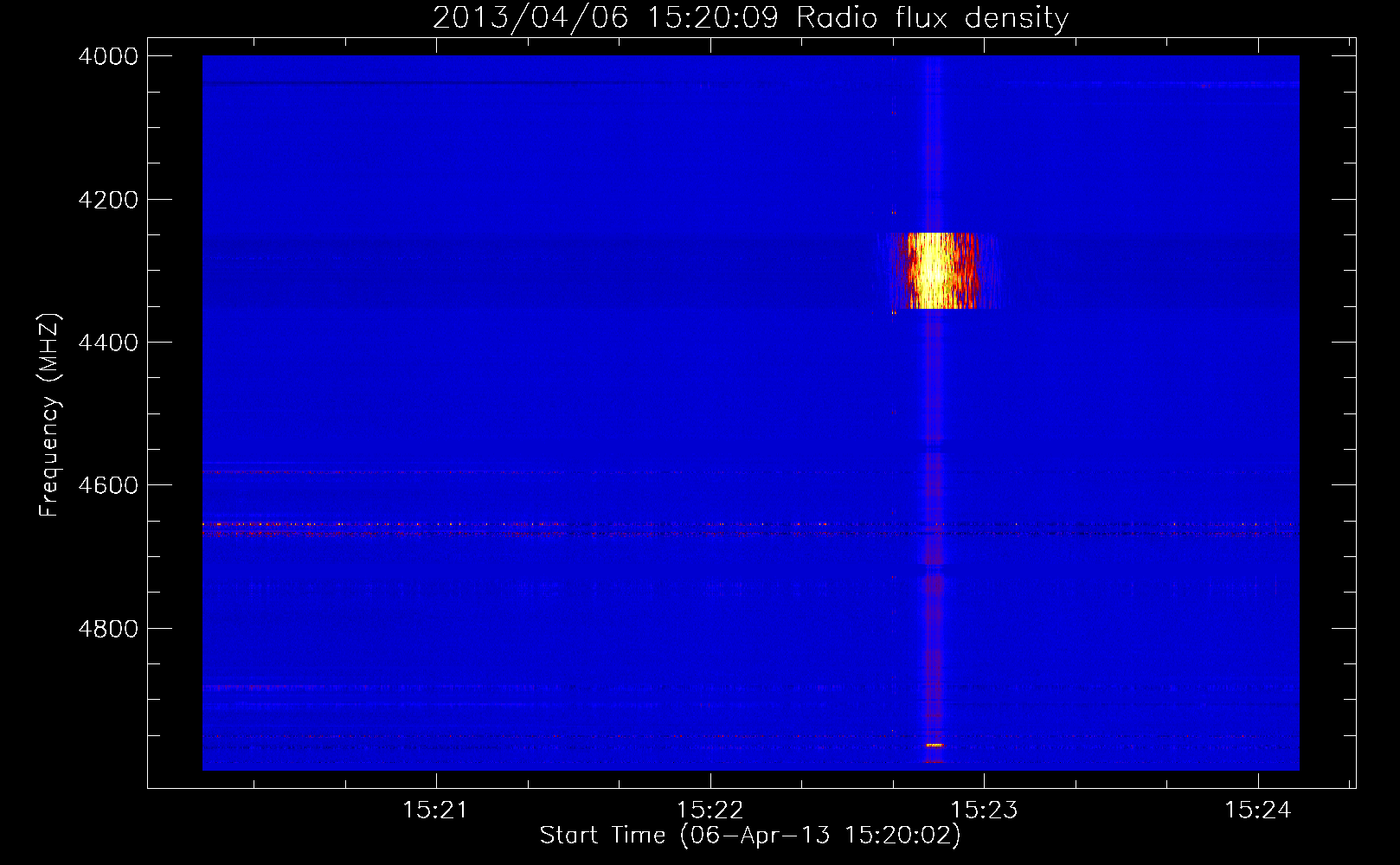
Task: Click the 15:21 time tick label
Action: 435,811
